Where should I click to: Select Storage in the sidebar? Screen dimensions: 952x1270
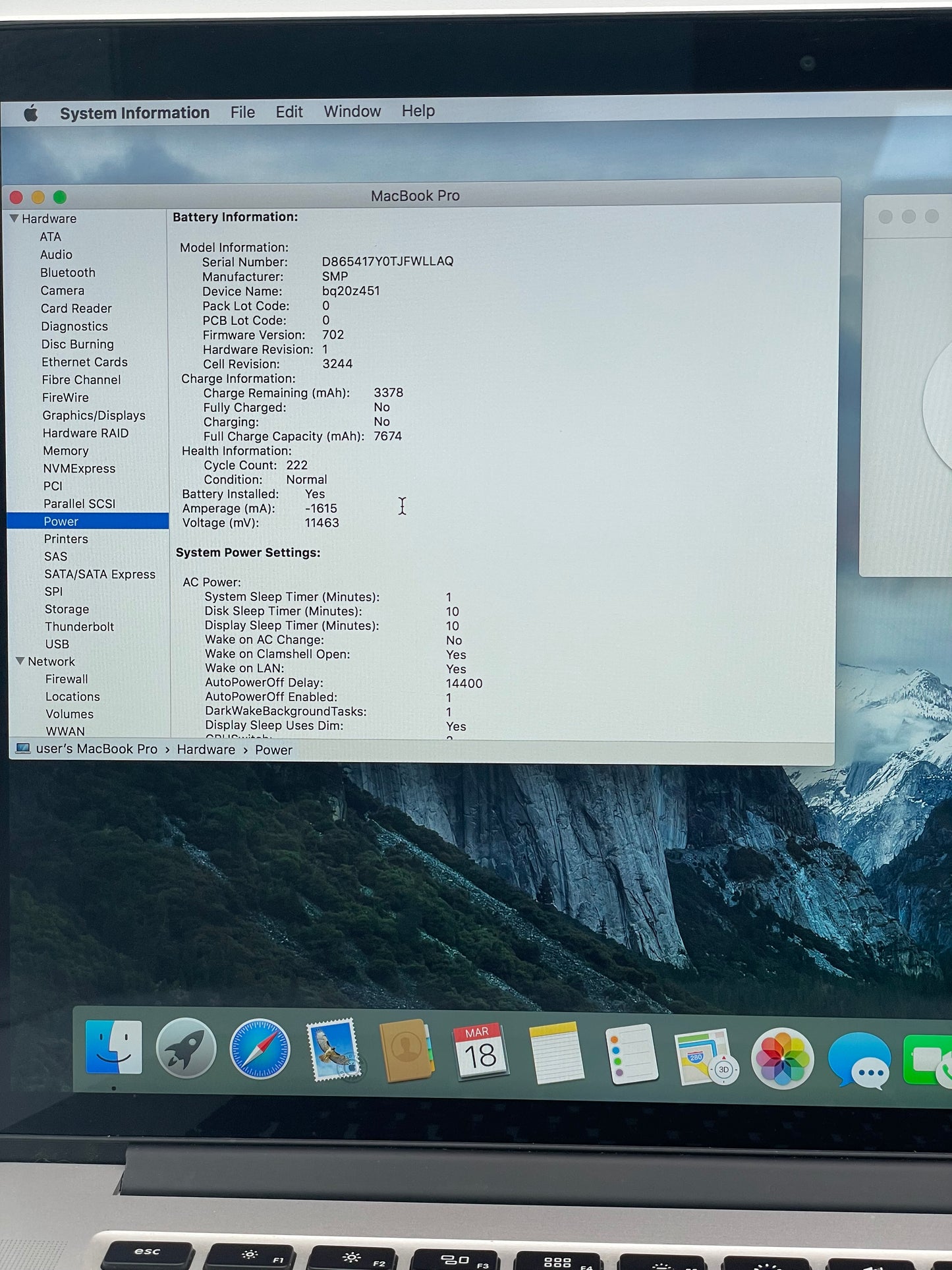[x=67, y=609]
